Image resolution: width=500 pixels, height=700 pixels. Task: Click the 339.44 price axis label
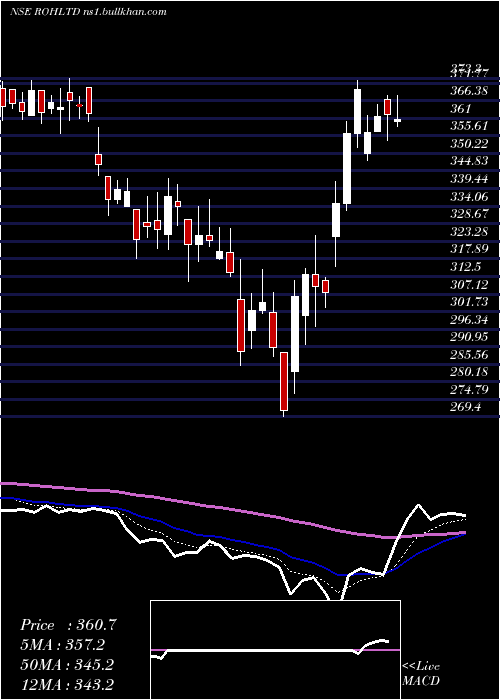470,179
